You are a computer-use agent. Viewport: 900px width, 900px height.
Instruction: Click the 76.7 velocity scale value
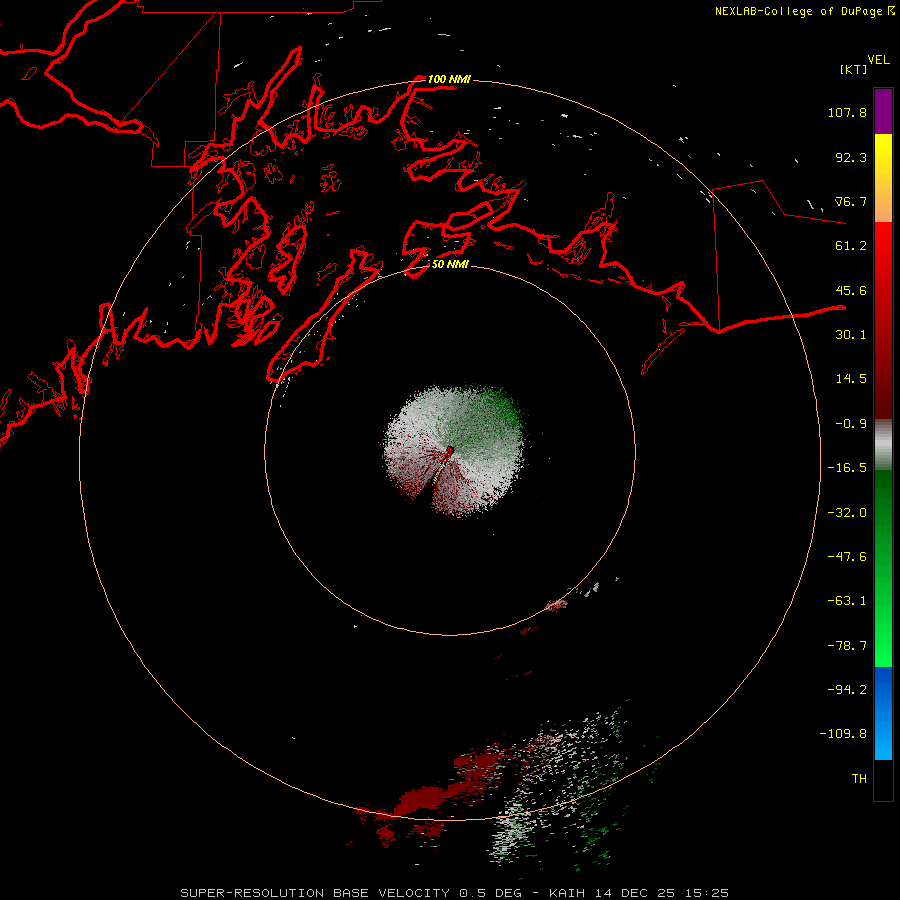(x=851, y=201)
